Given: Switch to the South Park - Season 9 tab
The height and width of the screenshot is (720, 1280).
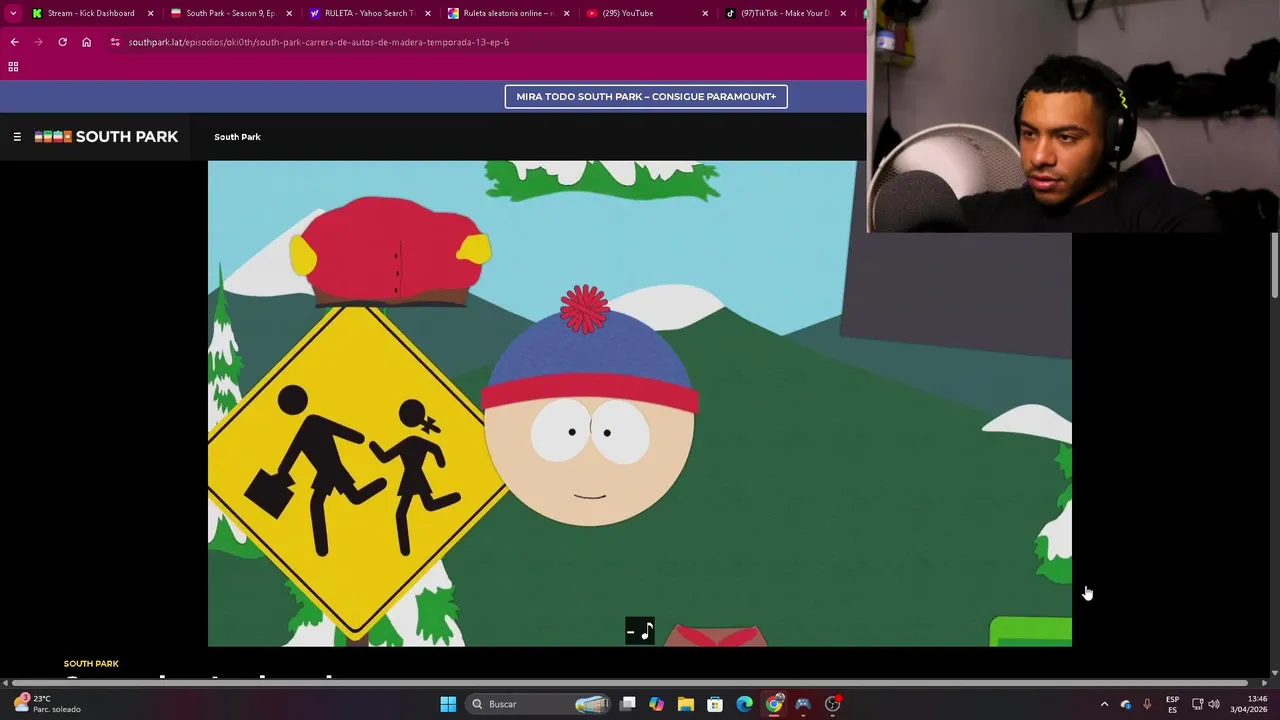Looking at the screenshot, I should (x=230, y=13).
